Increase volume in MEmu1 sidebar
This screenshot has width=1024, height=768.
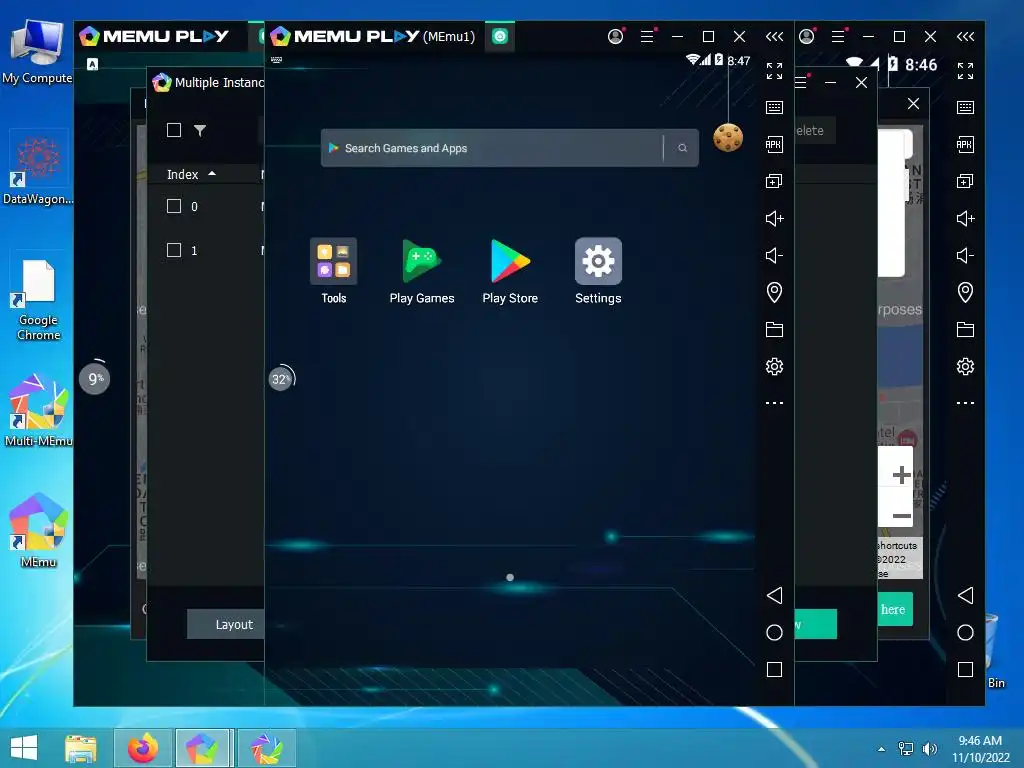pos(774,218)
